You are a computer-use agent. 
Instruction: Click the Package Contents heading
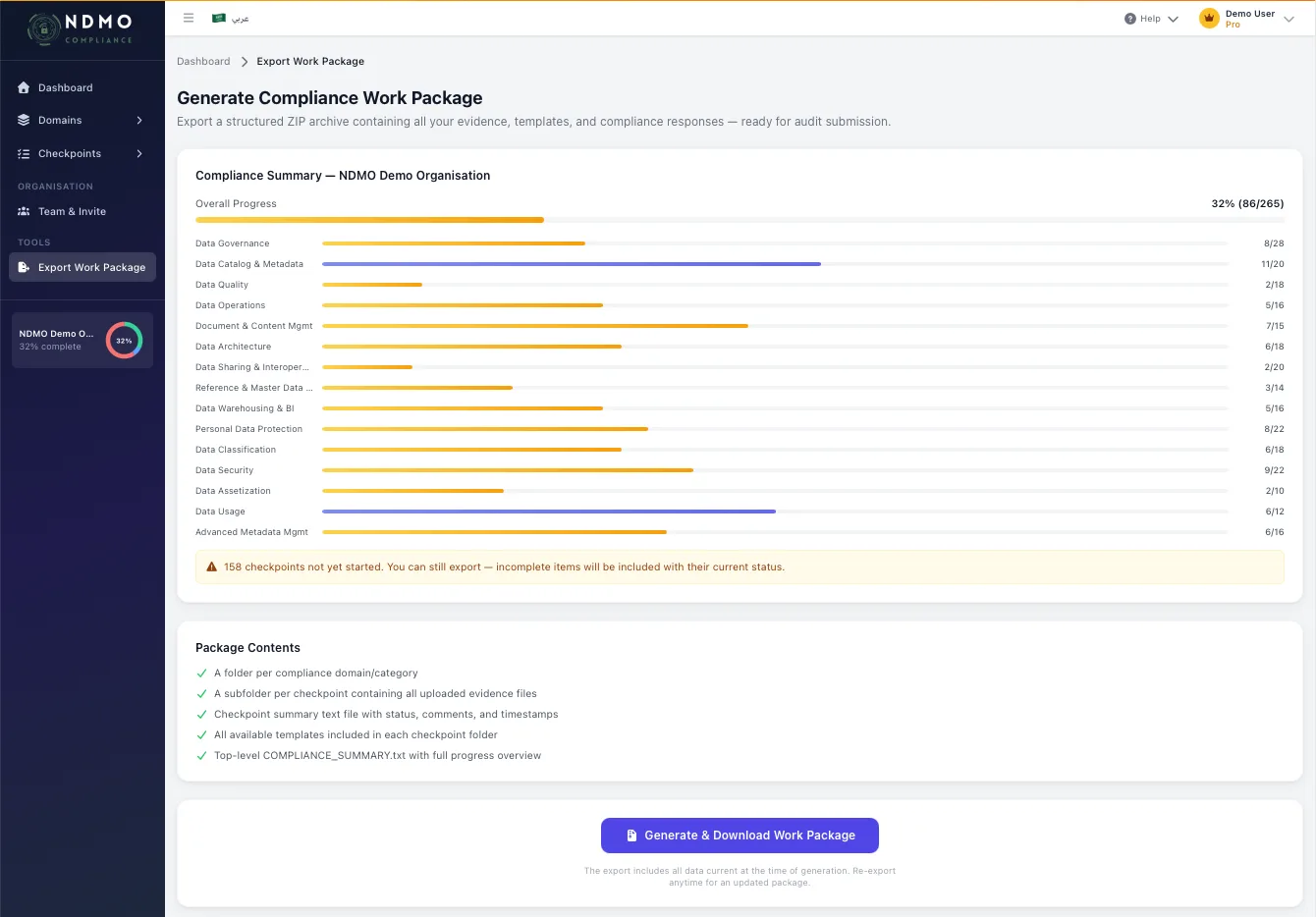247,648
